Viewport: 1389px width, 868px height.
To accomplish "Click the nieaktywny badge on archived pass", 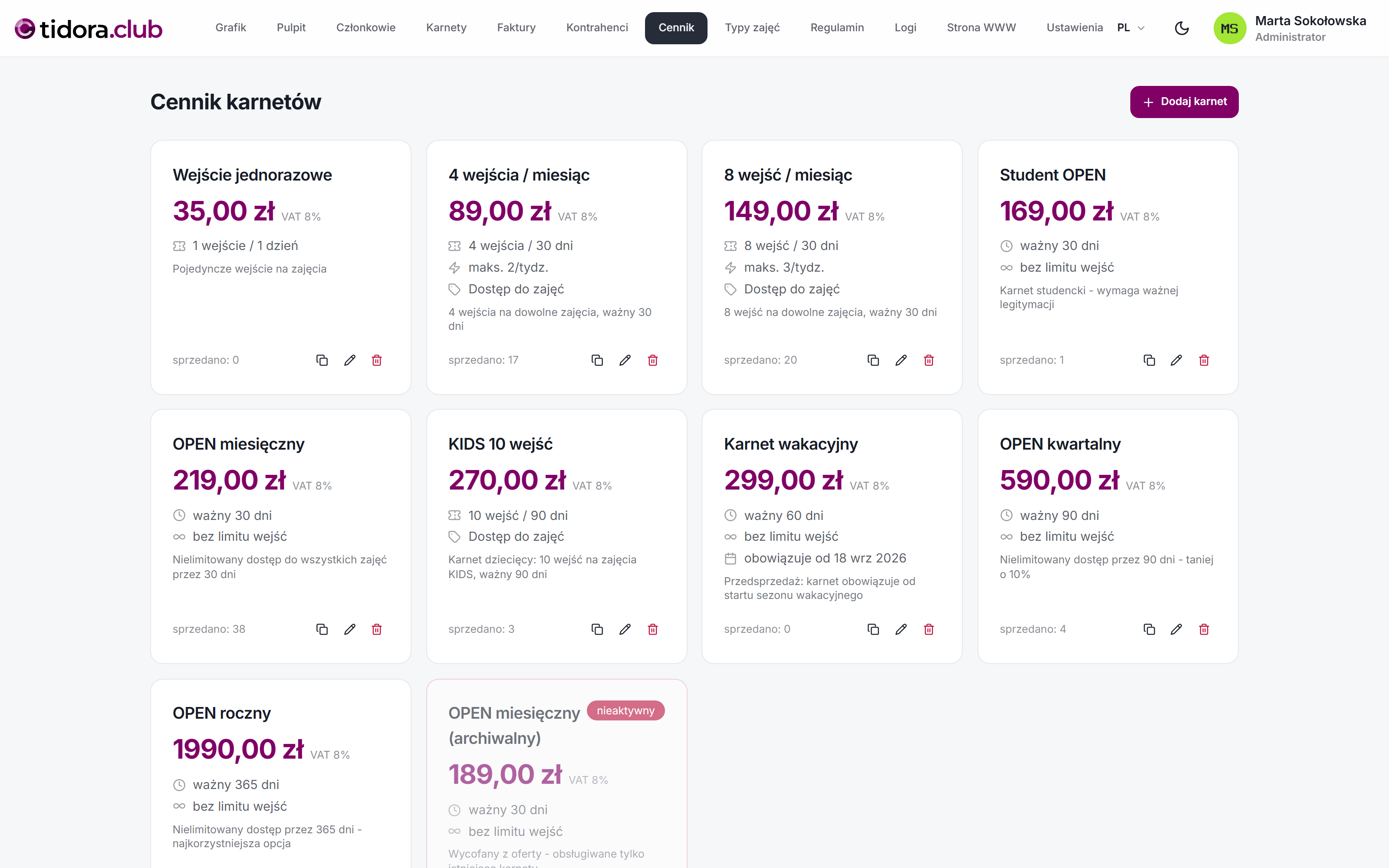I will [x=625, y=711].
